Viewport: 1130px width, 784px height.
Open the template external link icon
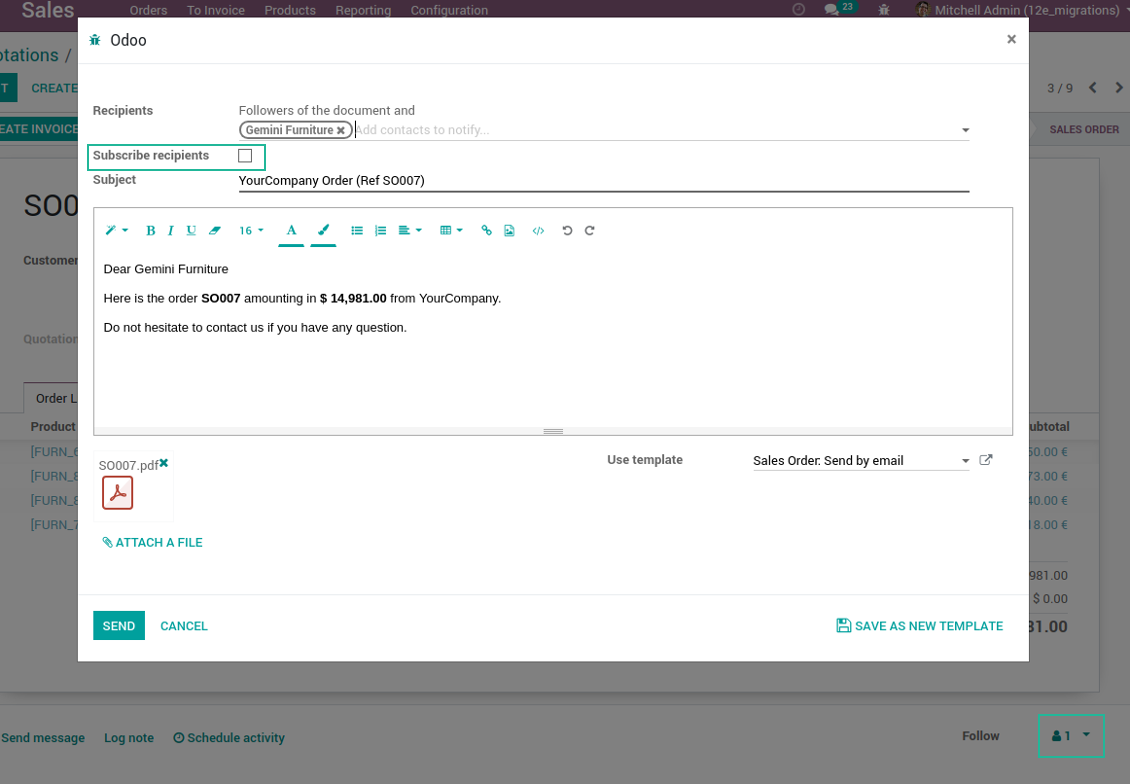986,460
